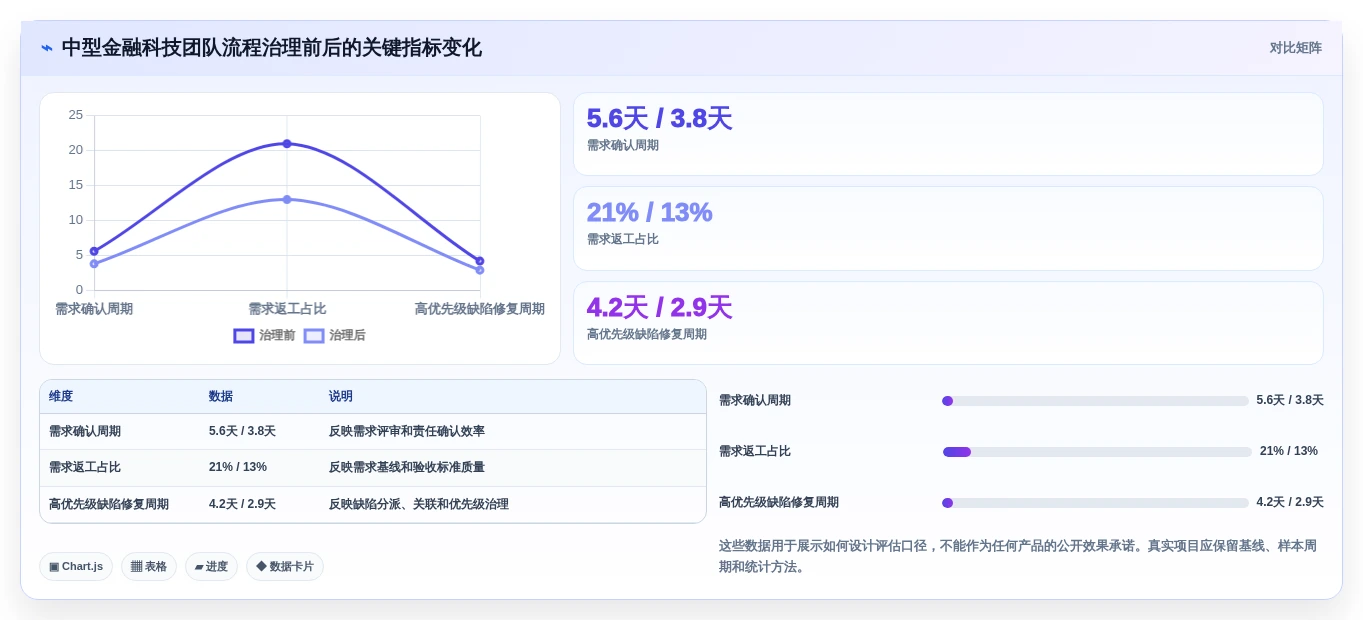Viewport: 1363px width, 620px height.
Task: Select the 表格 tag chip
Action: pos(149,567)
